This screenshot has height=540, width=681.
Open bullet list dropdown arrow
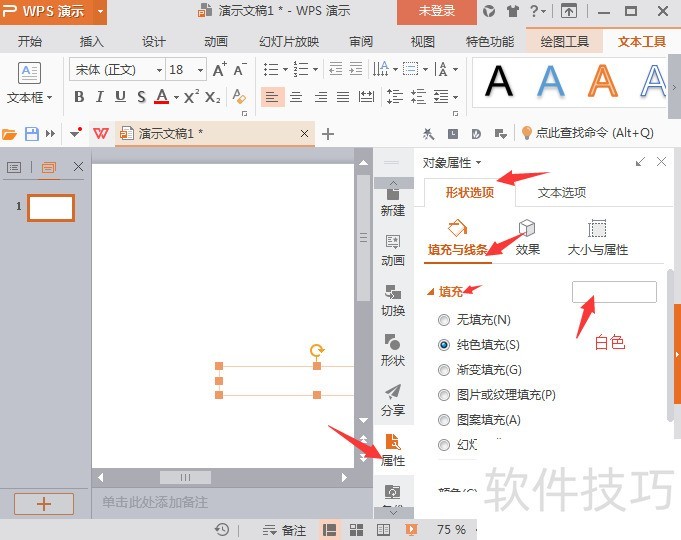285,69
